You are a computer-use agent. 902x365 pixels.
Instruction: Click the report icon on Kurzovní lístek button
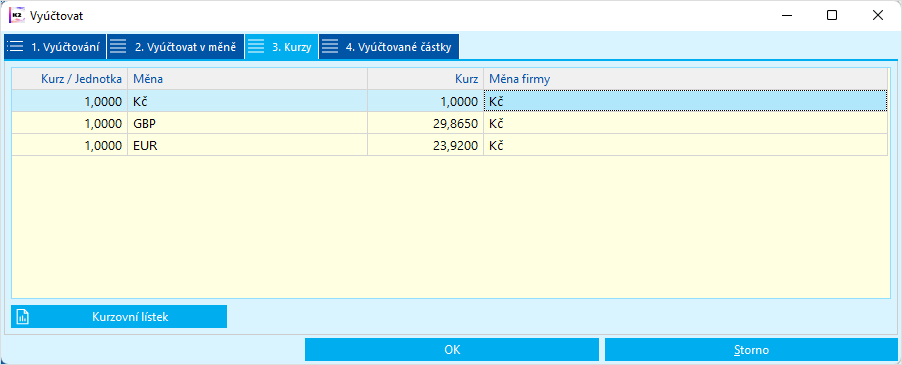point(23,317)
